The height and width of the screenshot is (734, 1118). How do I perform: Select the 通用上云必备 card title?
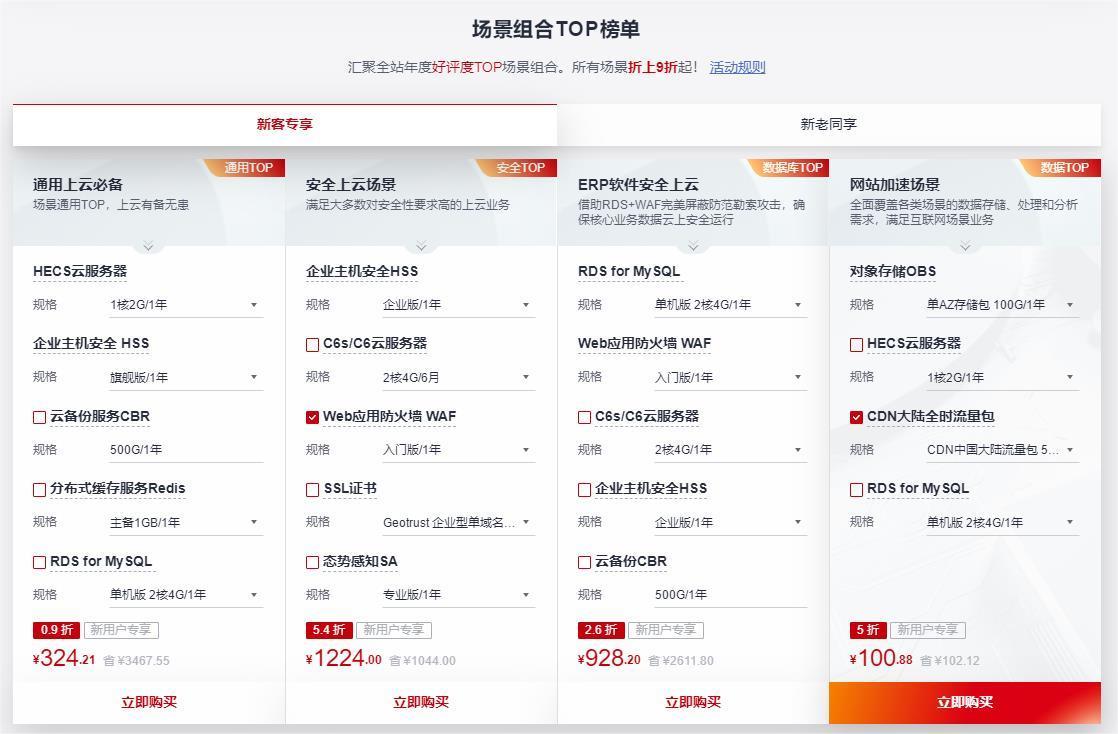pos(78,185)
